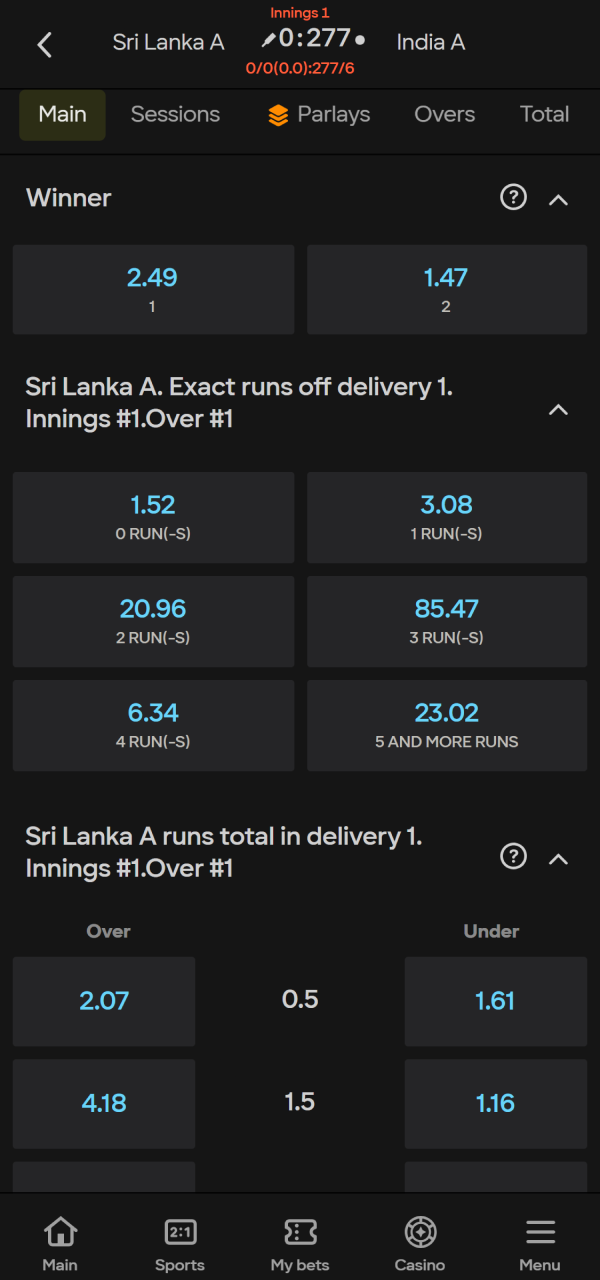This screenshot has height=1280, width=600.
Task: Select Winner odds 2.49 for team 1
Action: (x=153, y=289)
